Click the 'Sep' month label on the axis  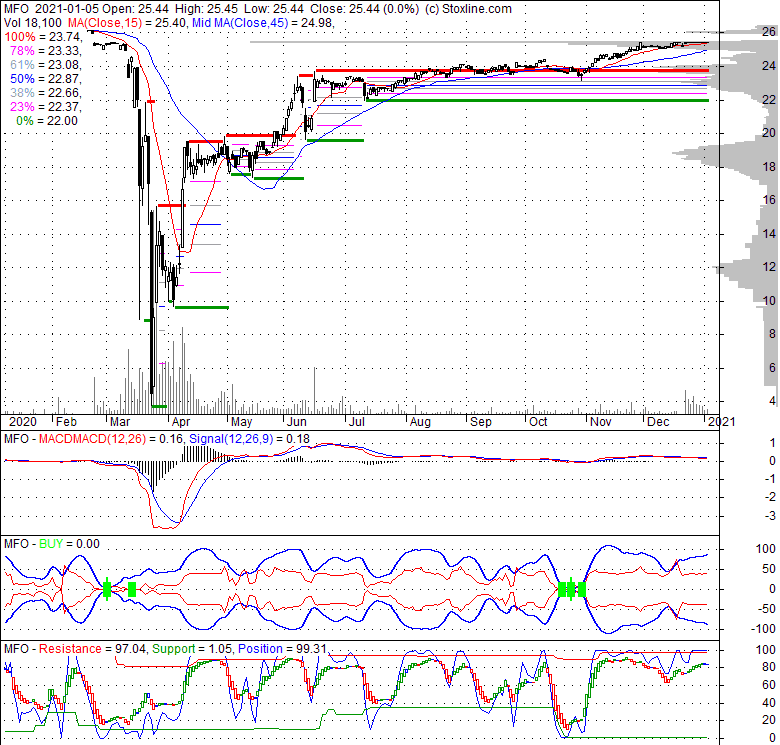click(481, 422)
